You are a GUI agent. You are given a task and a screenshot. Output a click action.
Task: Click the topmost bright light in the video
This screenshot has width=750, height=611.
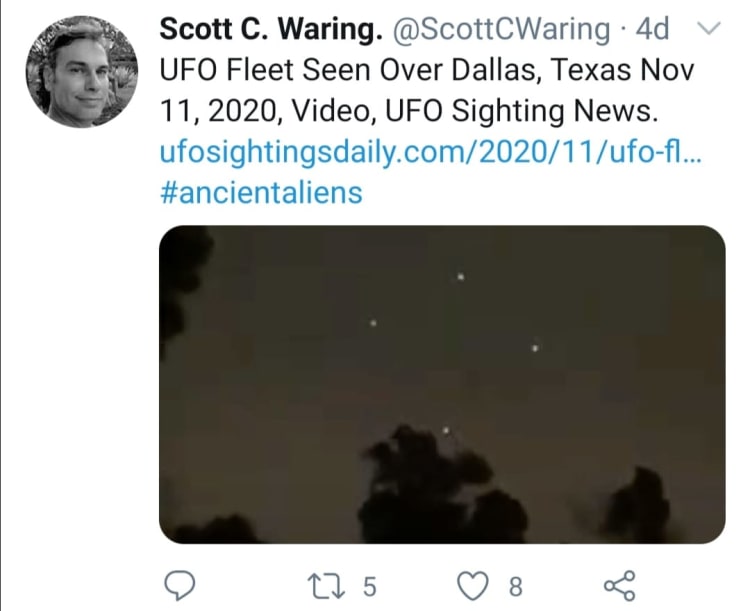pos(461,277)
